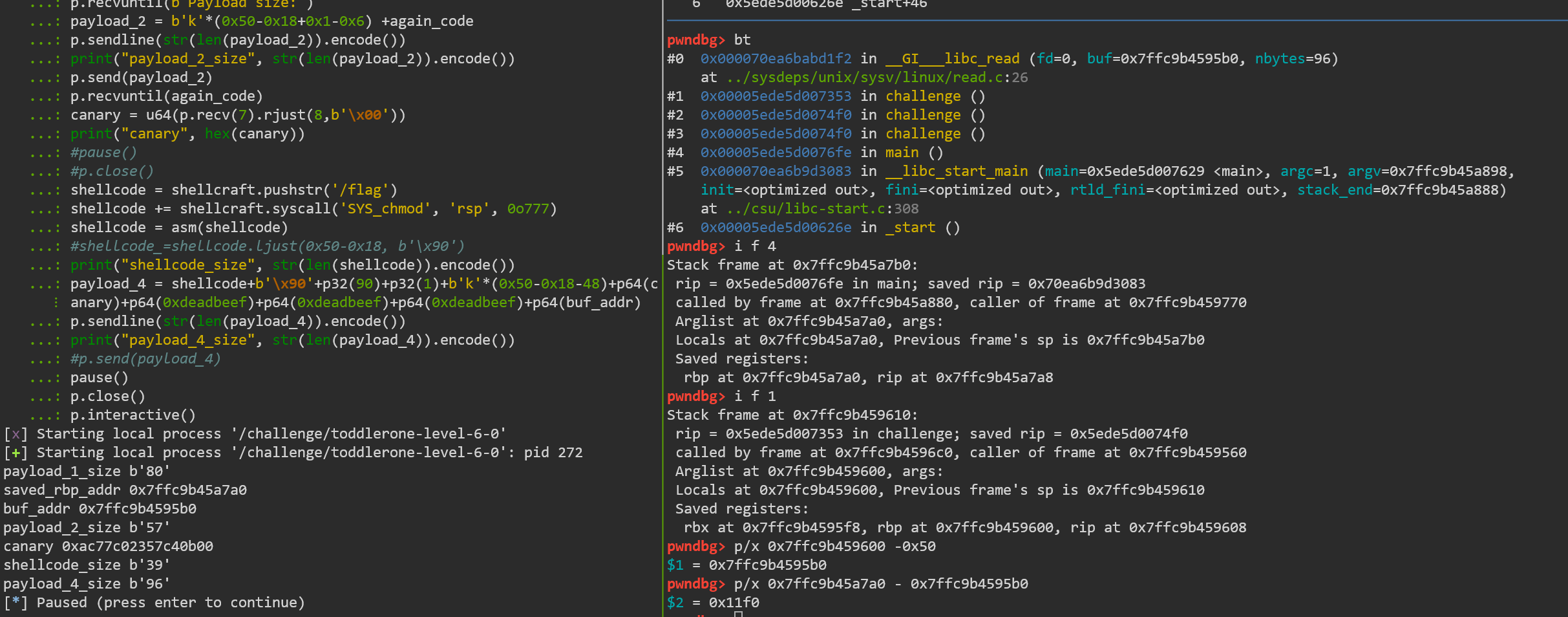The image size is (1568, 617).
Task: Click the 'pwndbg> i f 1' command
Action: pos(721,396)
